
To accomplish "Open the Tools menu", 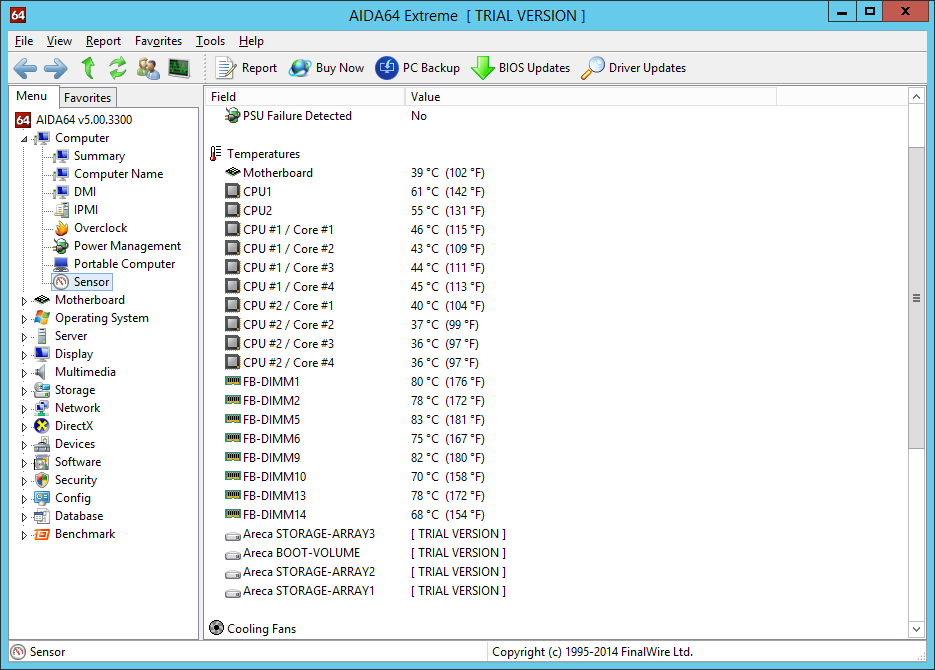I will pos(210,41).
